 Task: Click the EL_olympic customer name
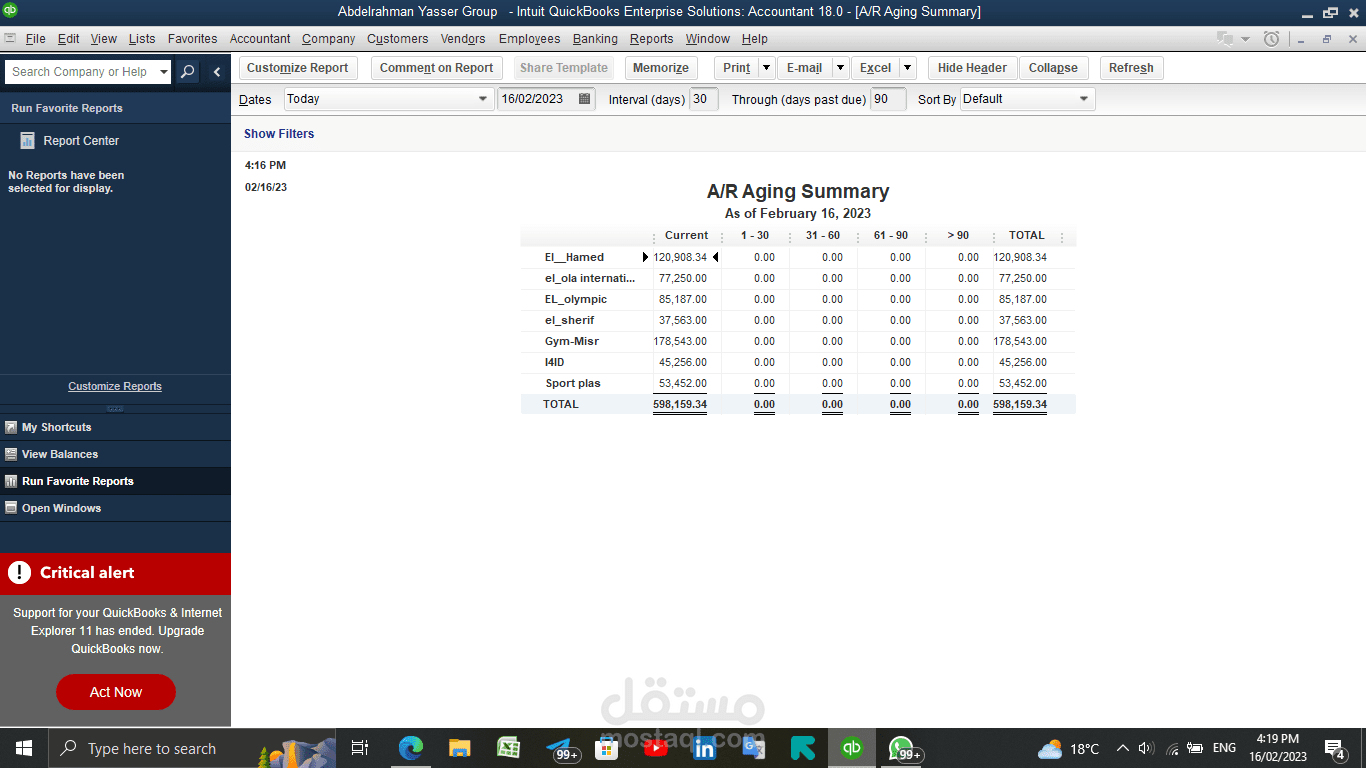(576, 300)
